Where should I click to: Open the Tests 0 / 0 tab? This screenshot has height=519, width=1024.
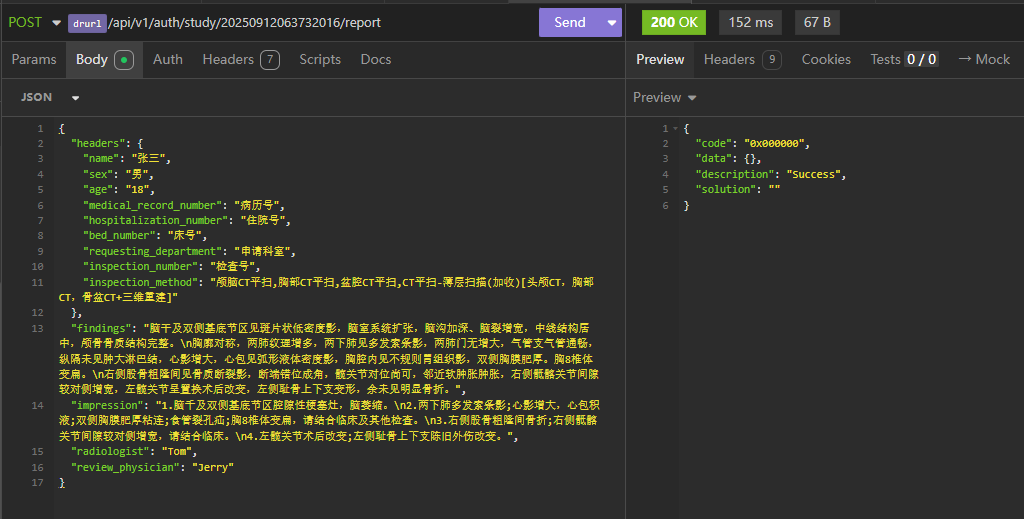[904, 59]
